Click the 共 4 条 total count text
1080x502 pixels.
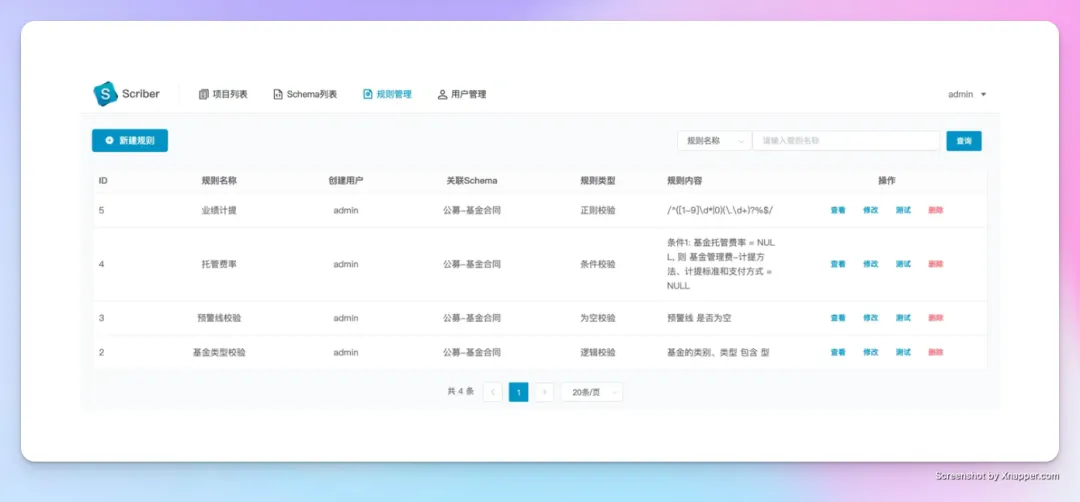(x=461, y=392)
